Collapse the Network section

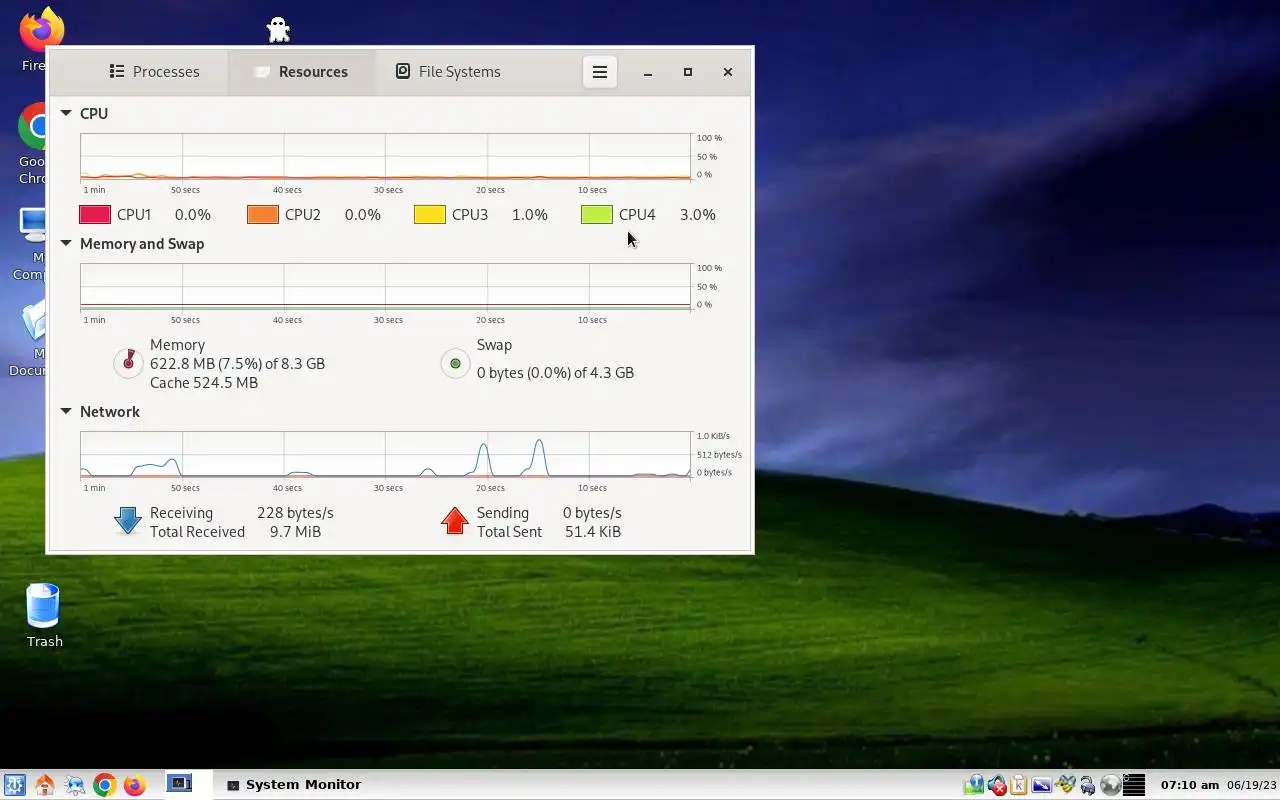point(66,411)
